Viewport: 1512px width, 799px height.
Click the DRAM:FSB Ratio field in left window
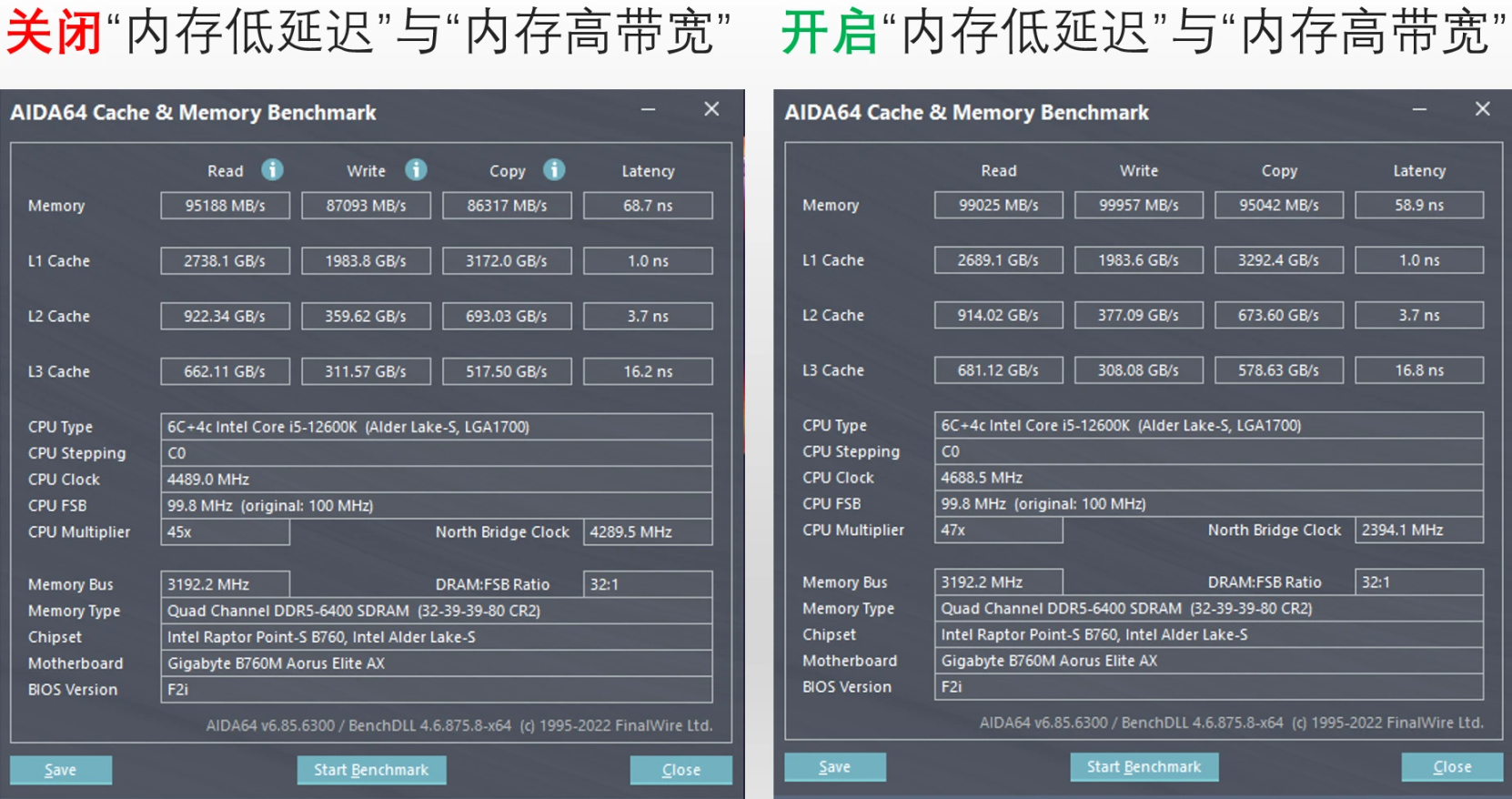[x=648, y=584]
